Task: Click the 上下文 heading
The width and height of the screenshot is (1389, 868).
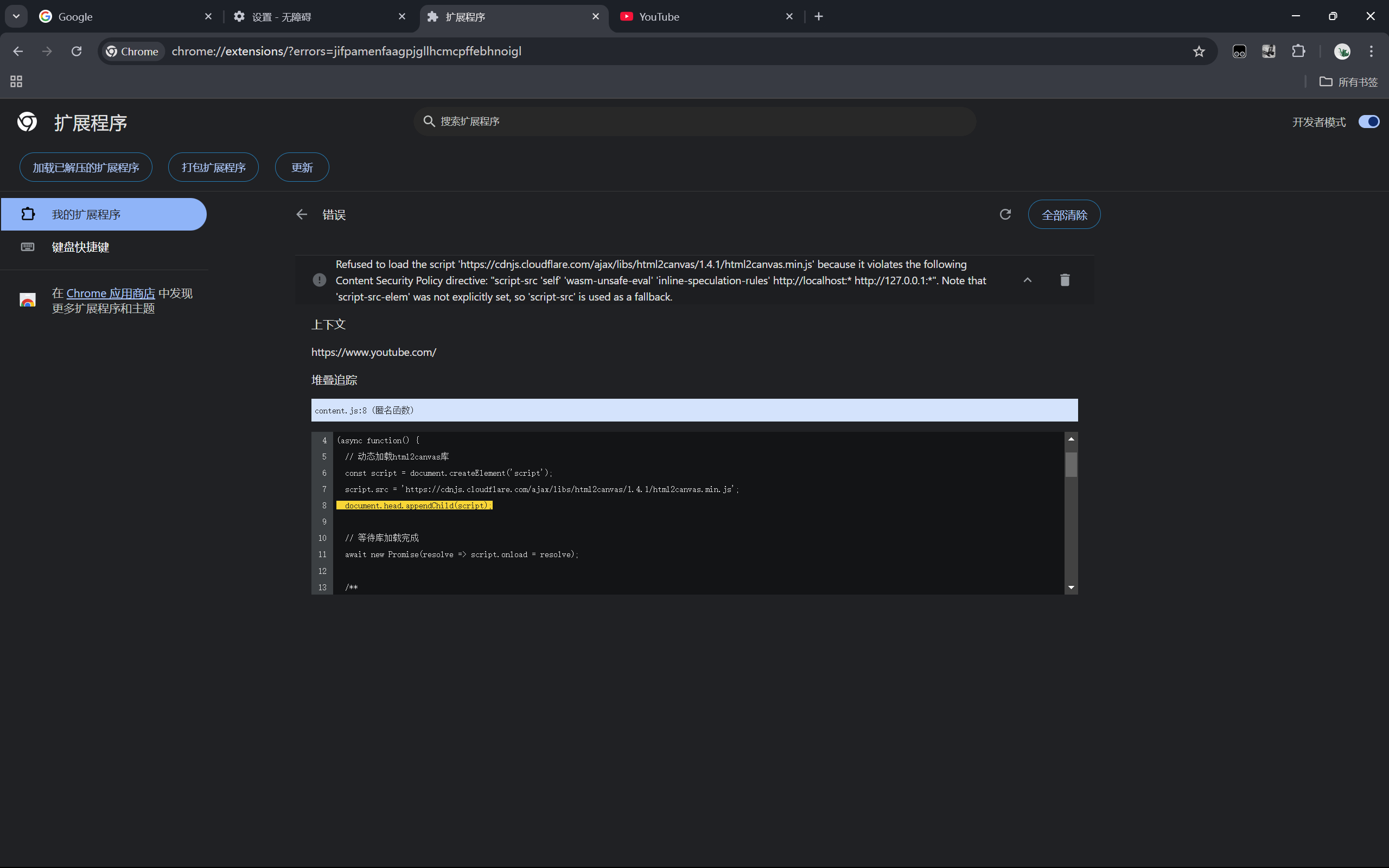Action: point(328,324)
